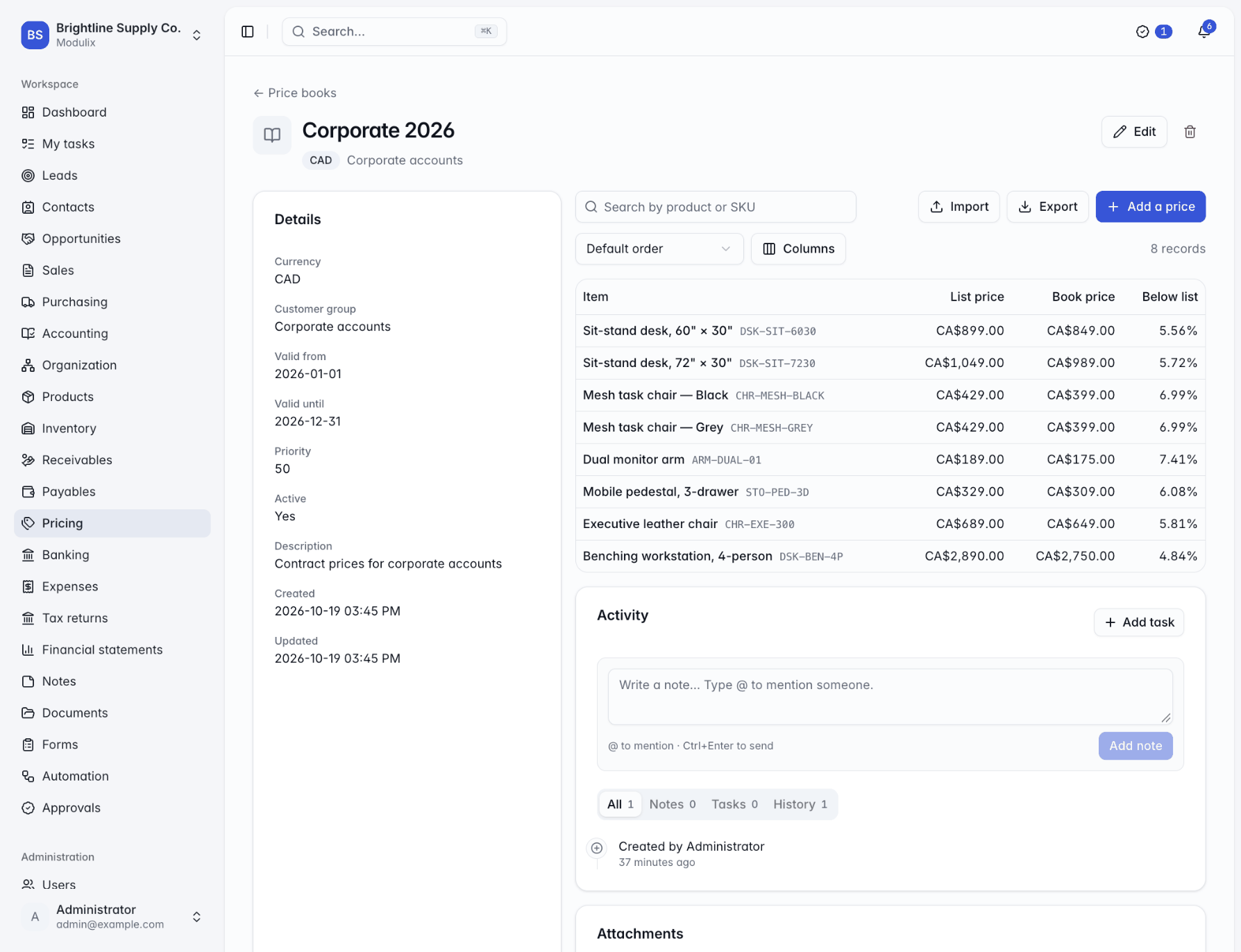Click the Opportunities handshake icon

point(28,239)
